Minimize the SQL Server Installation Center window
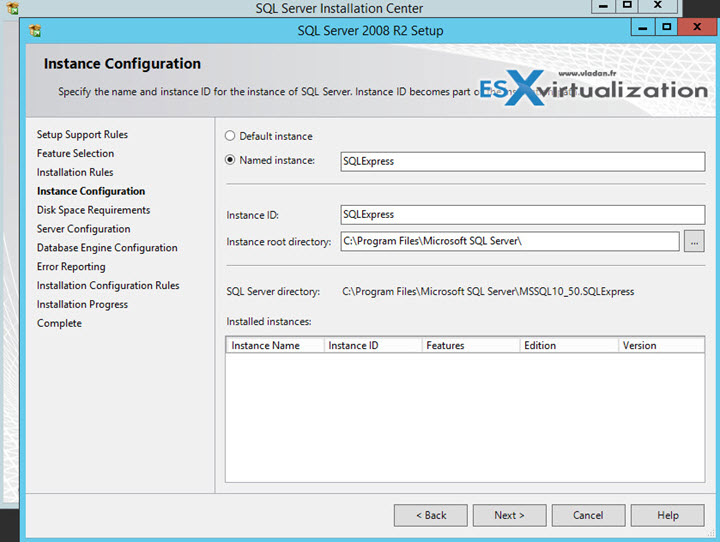This screenshot has height=542, width=720. (603, 6)
